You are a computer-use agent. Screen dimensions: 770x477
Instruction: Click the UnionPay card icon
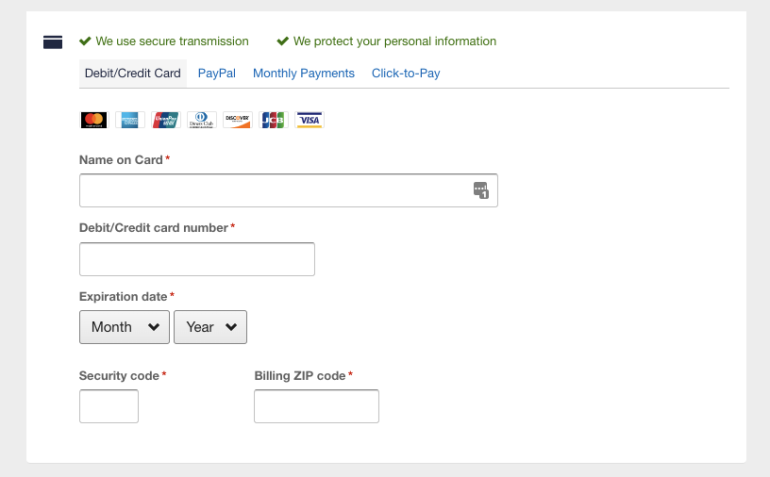coord(166,120)
